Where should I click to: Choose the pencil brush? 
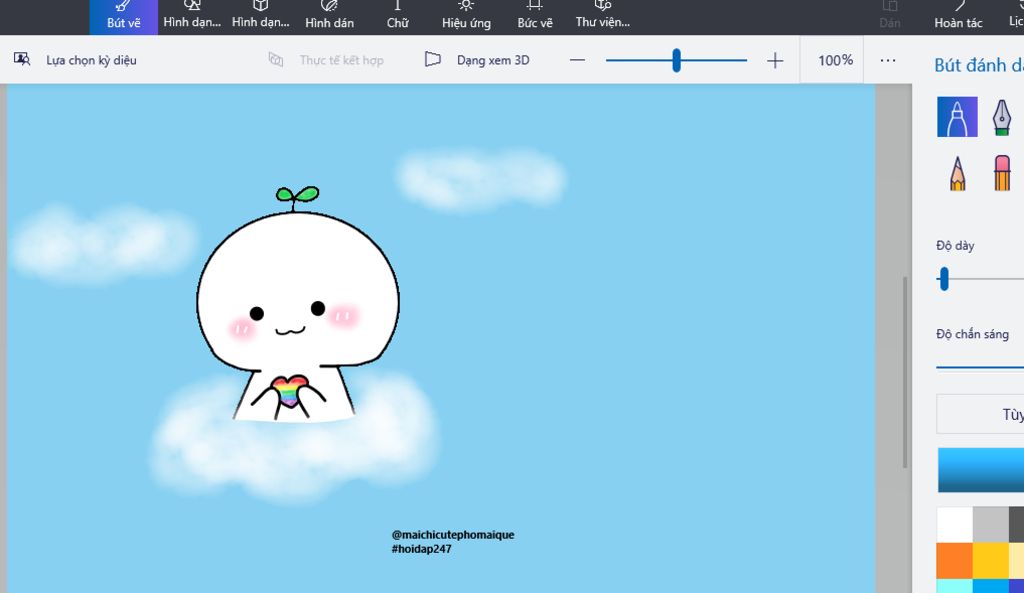click(957, 174)
